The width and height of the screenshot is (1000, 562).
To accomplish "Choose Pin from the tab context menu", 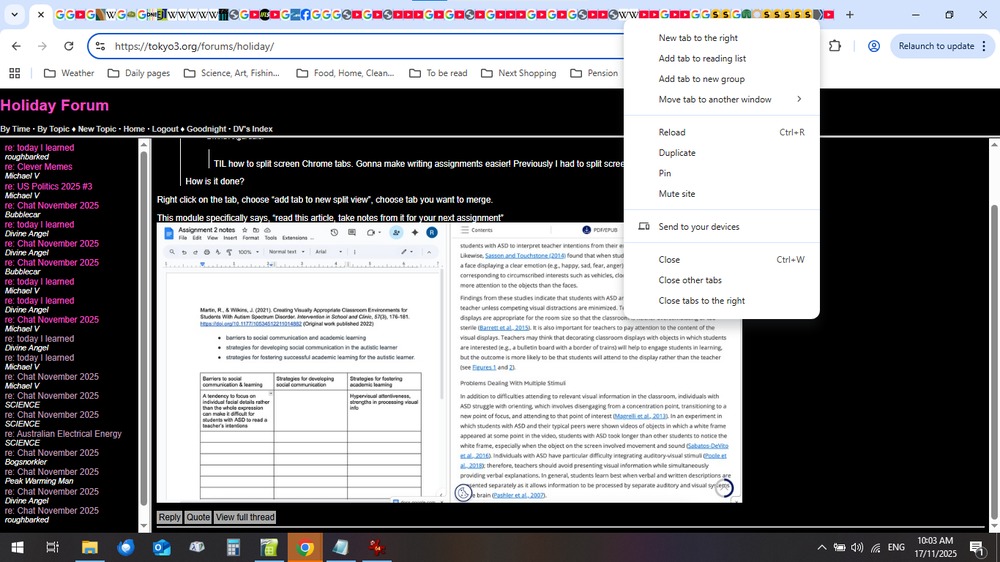I will pyautogui.click(x=665, y=173).
